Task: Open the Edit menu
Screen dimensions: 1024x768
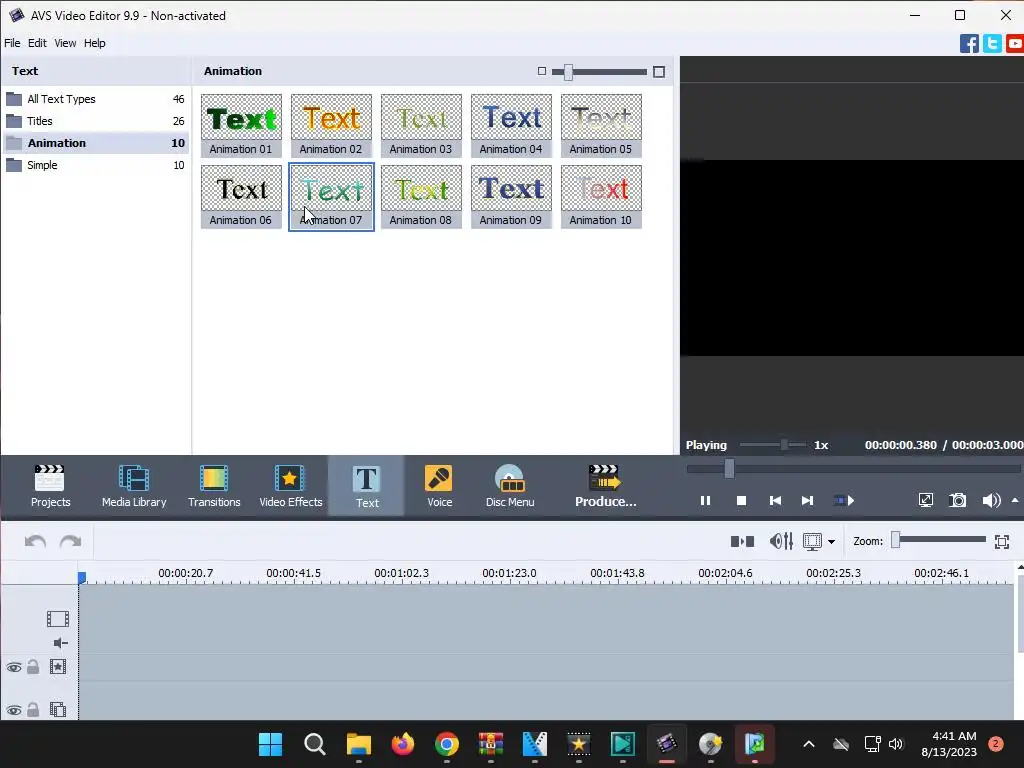Action: (37, 43)
